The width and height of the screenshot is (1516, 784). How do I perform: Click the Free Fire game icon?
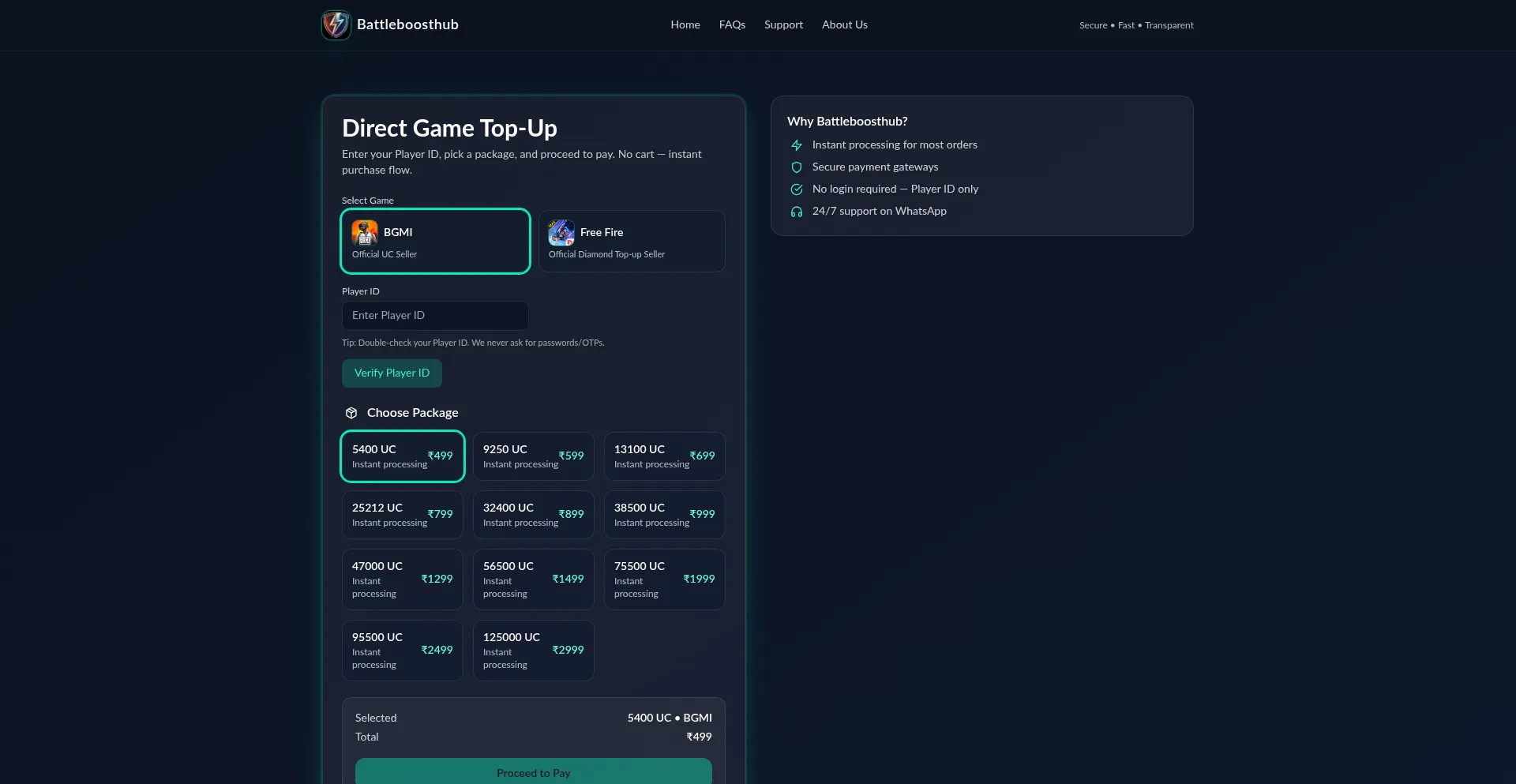[561, 233]
